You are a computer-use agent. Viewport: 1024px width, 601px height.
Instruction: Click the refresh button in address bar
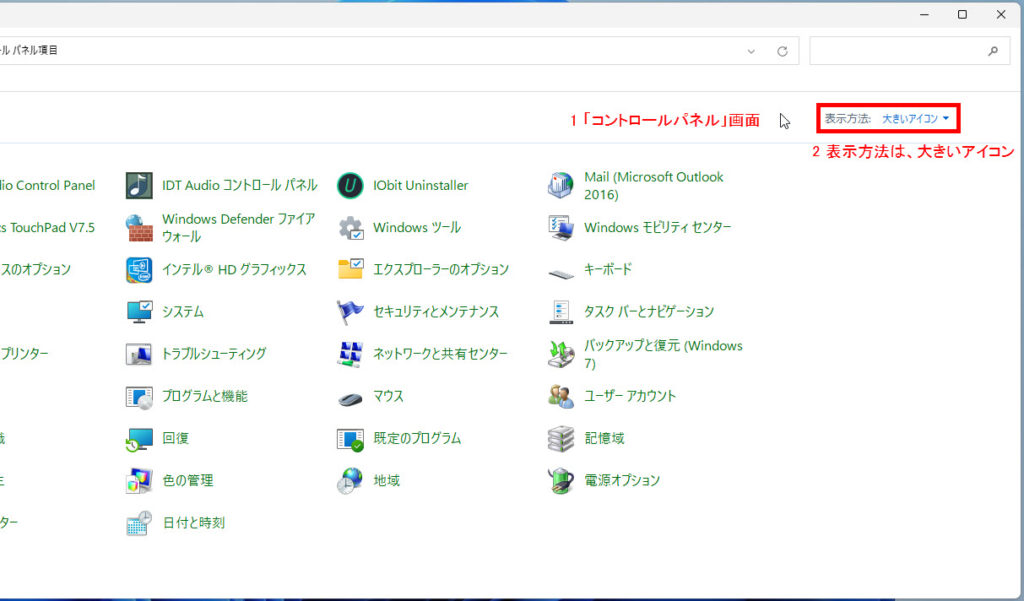[x=782, y=51]
